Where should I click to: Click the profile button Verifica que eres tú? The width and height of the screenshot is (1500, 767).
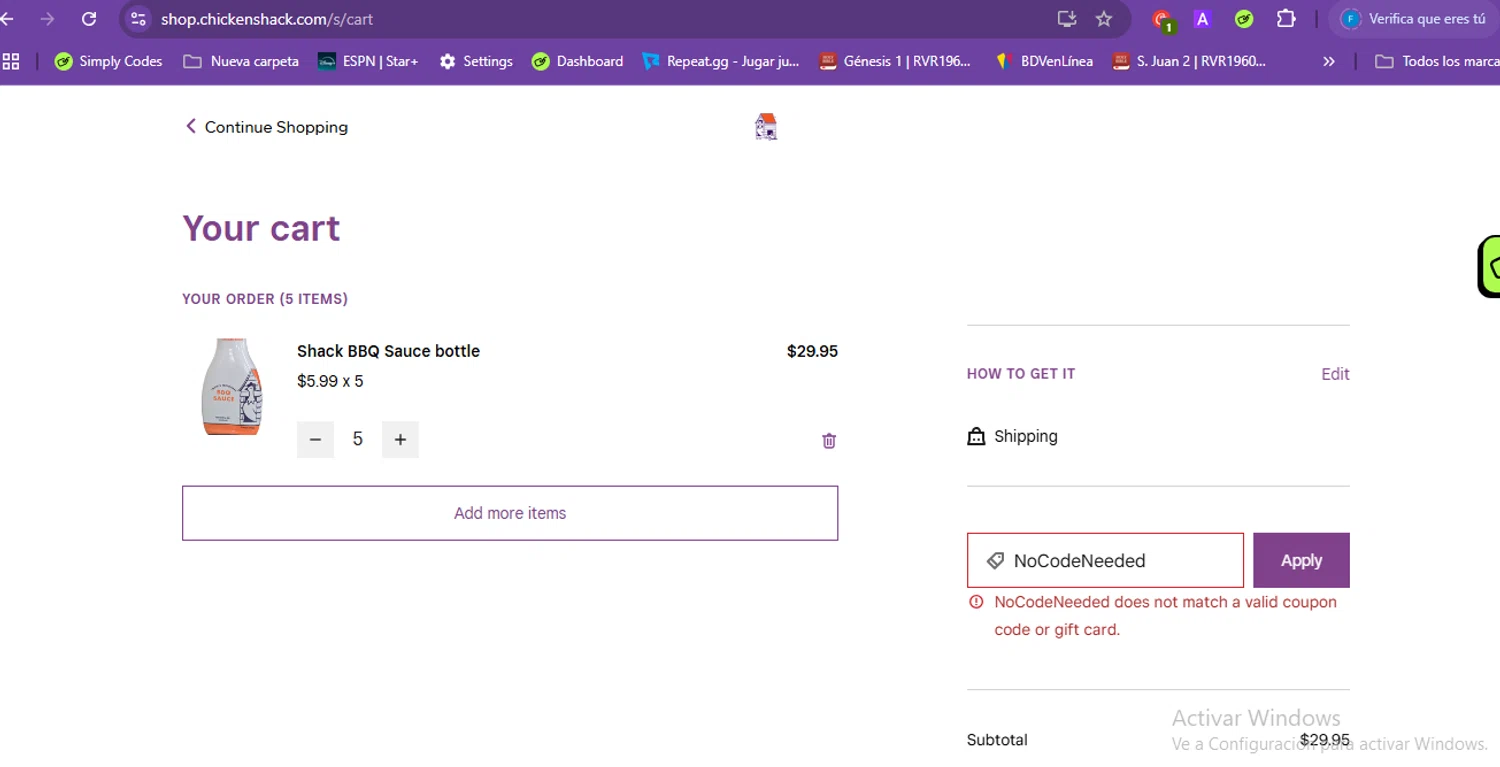[x=1414, y=19]
